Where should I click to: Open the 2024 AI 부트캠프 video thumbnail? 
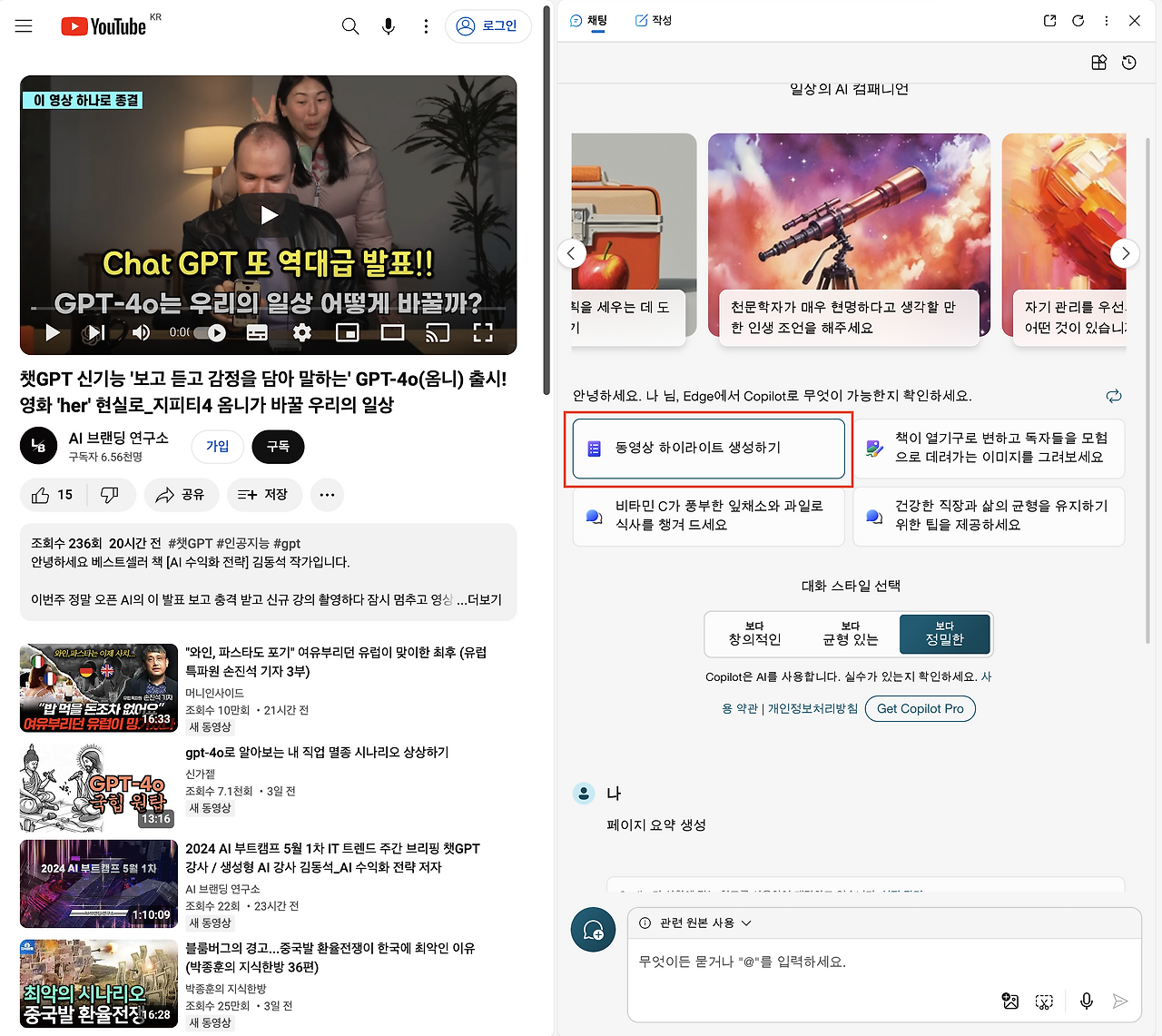pos(99,883)
